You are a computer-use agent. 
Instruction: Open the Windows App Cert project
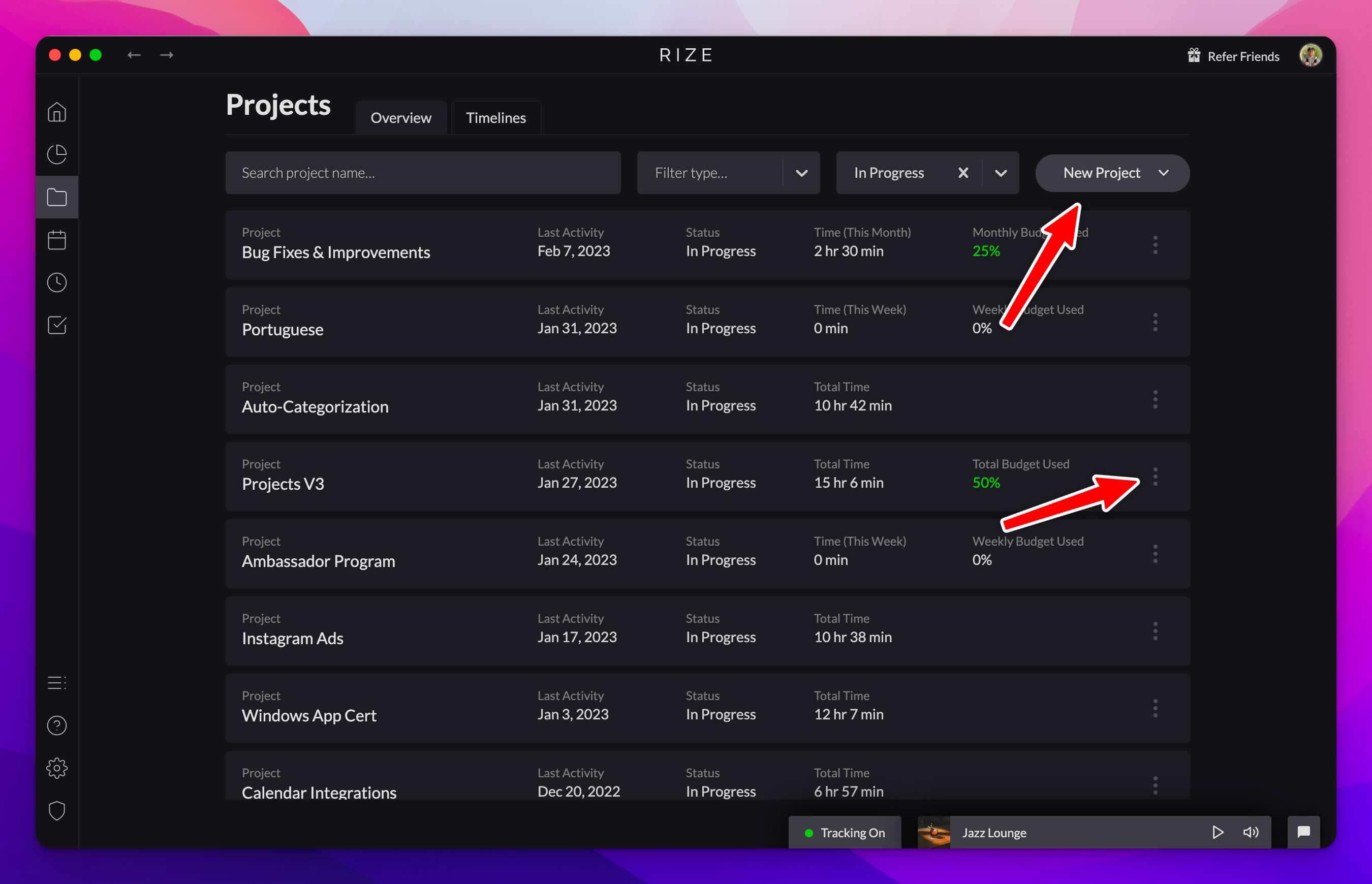[x=309, y=715]
